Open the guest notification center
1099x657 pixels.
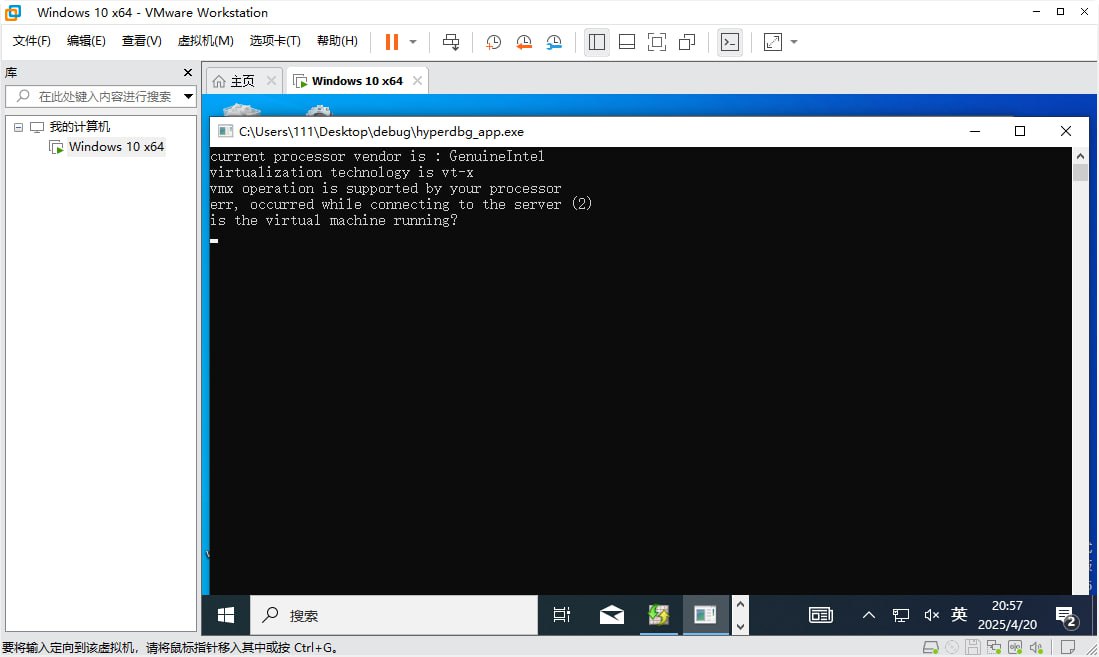pos(1066,616)
